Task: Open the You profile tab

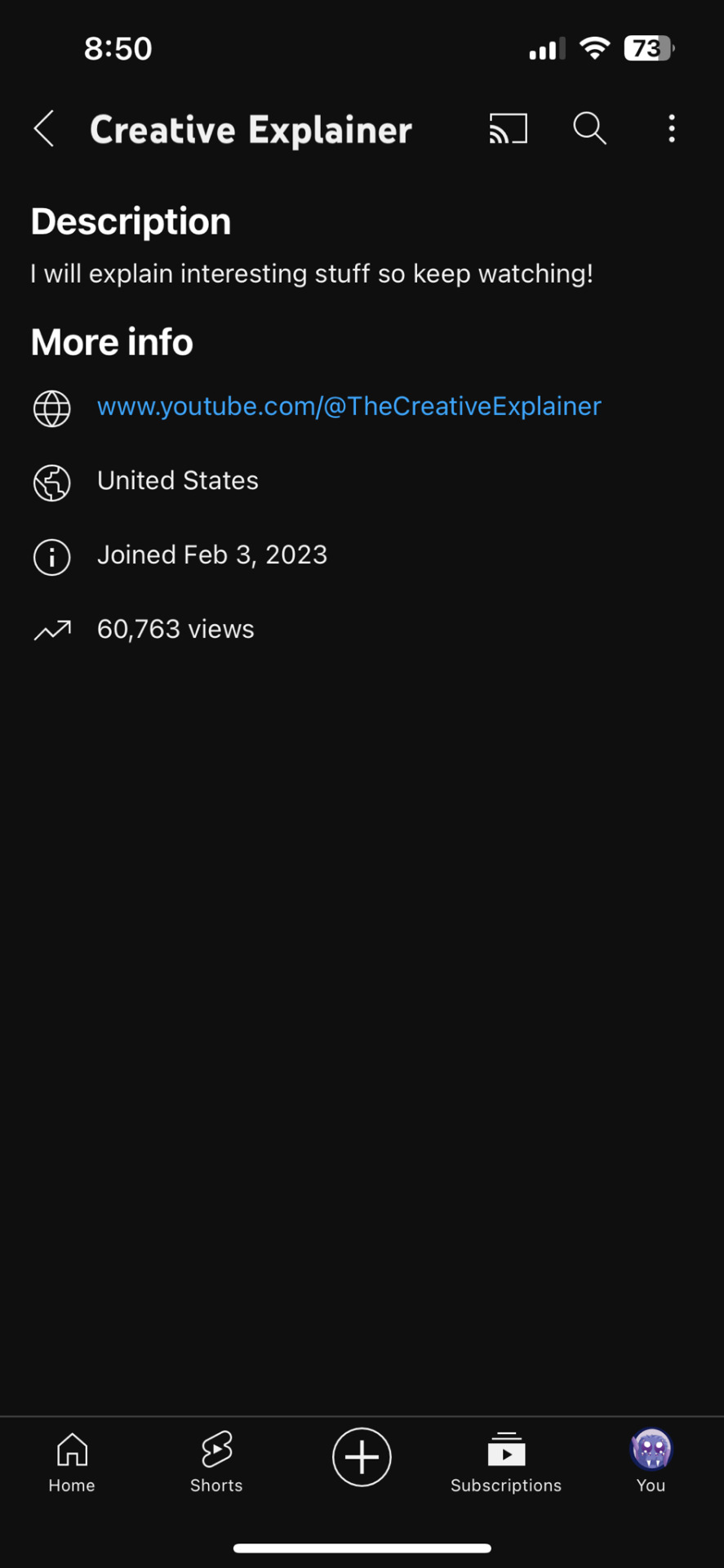Action: point(651,1463)
